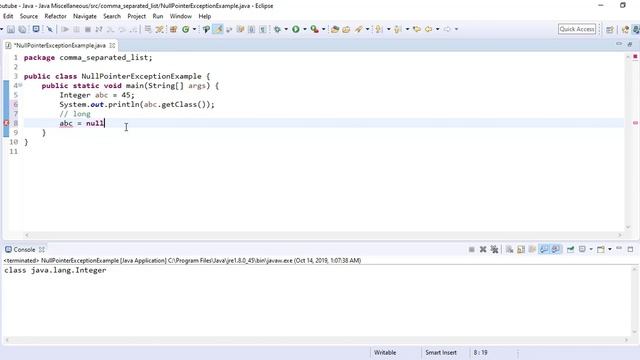Open the Open Console dropdown arrow
The image size is (640, 360).
point(610,249)
